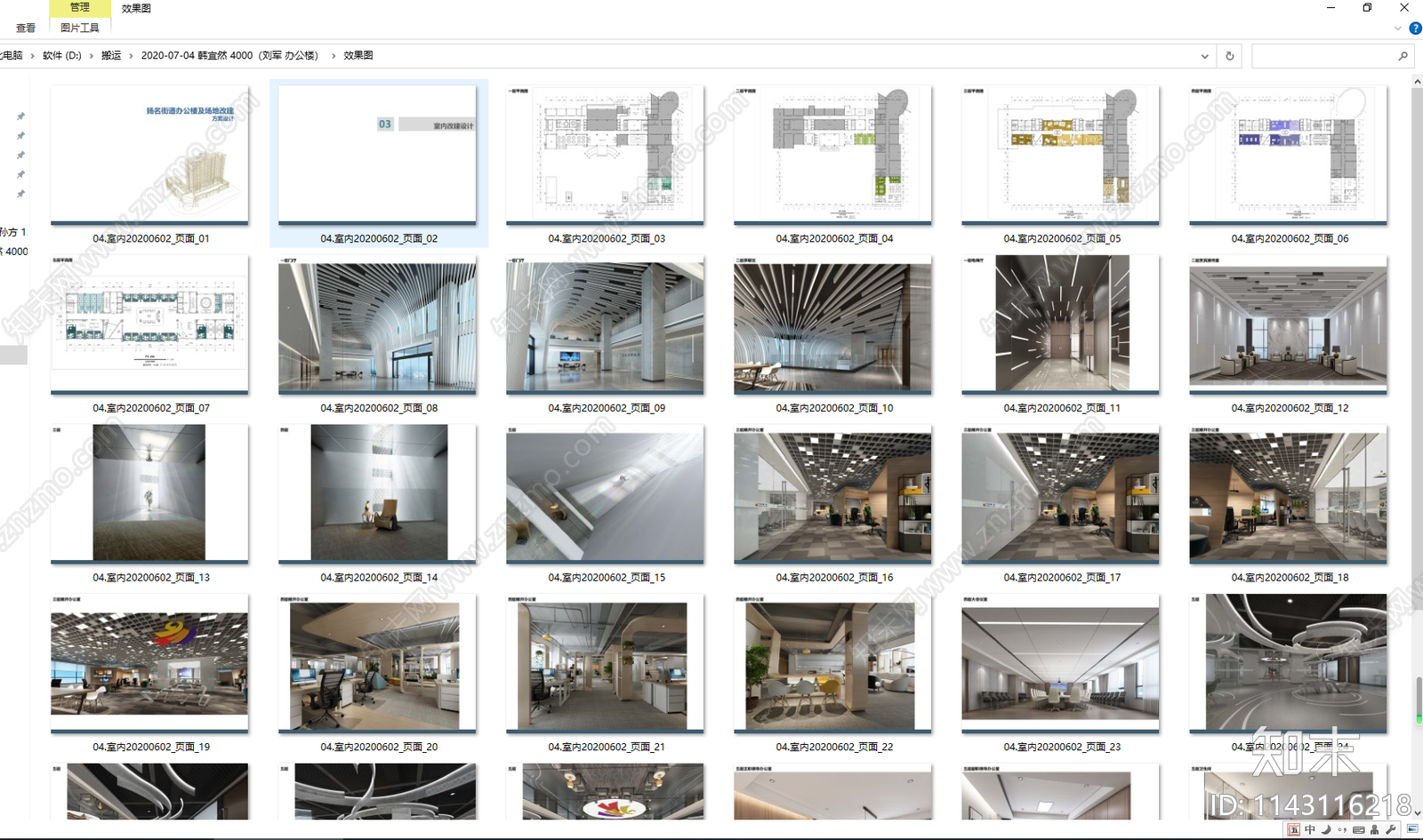Go to 软件 (D:) in the breadcrumb
1423x840 pixels.
62,56
